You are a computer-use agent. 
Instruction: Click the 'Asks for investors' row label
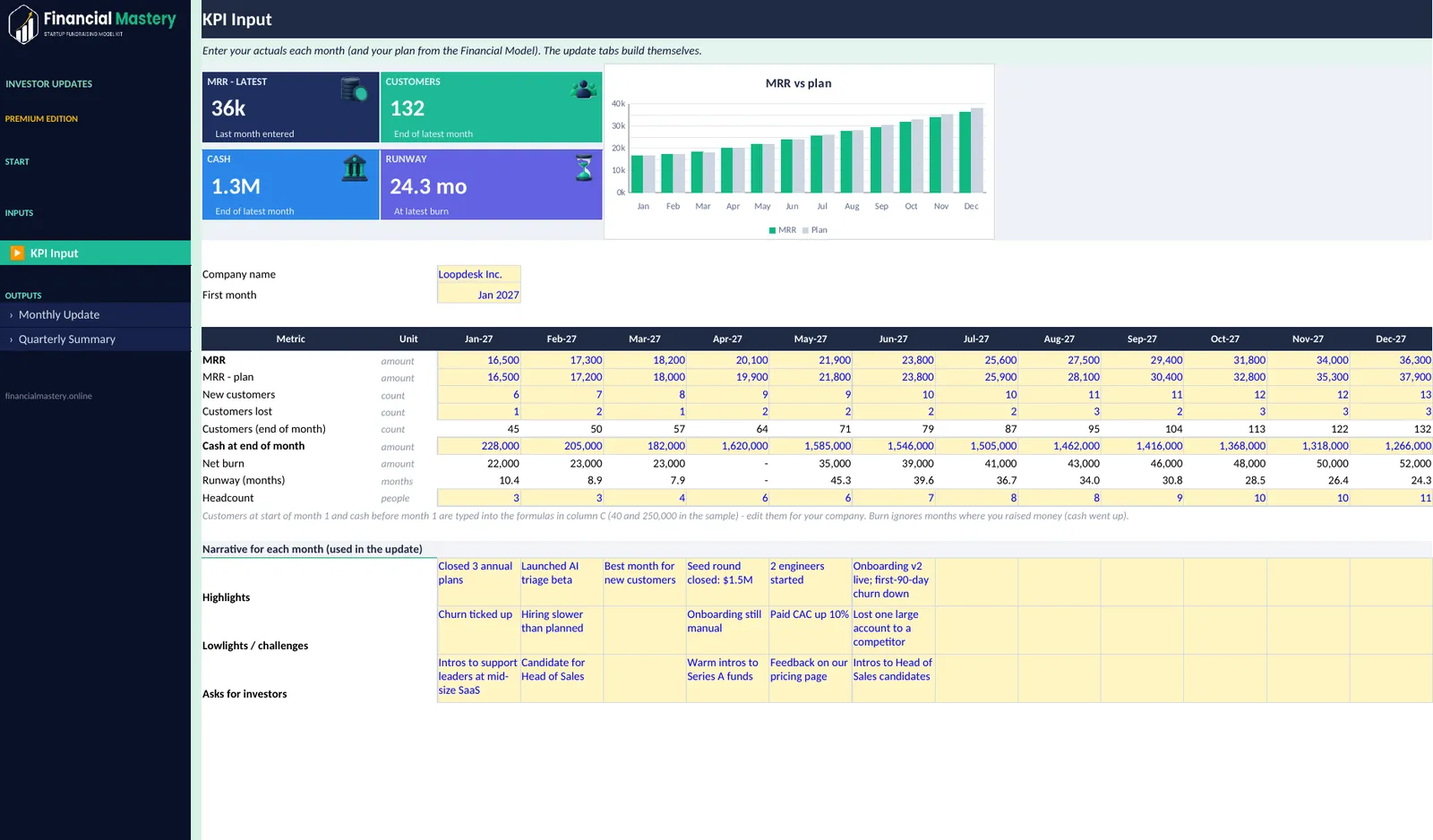point(245,694)
